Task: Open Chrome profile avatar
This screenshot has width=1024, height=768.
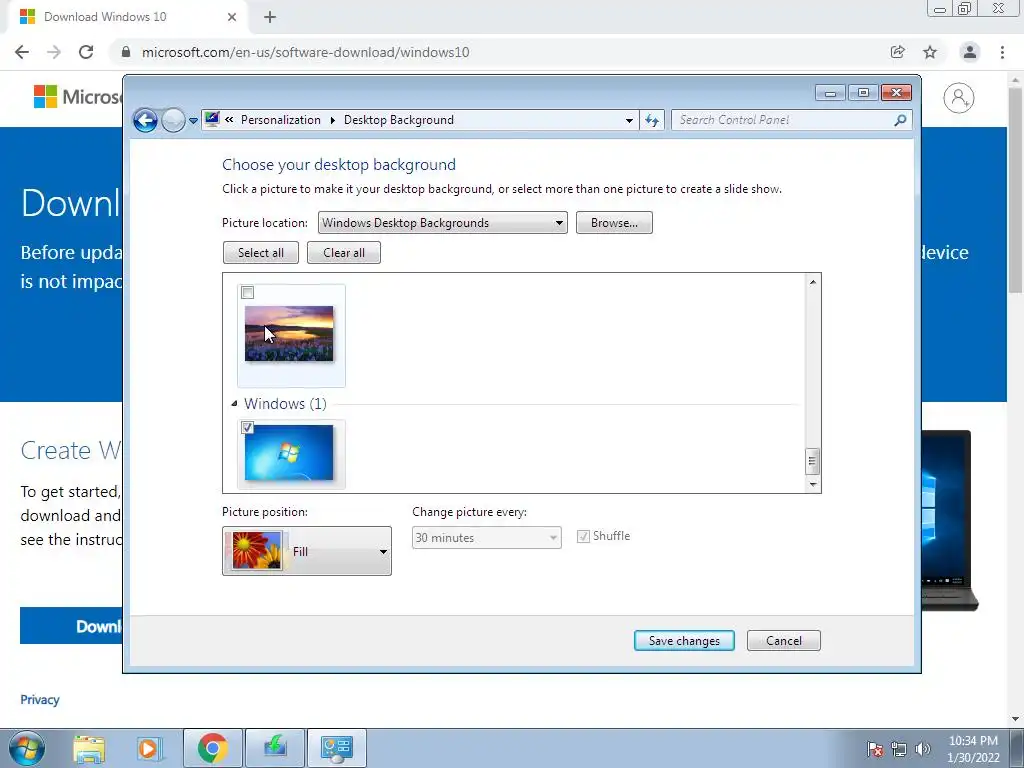Action: [x=970, y=52]
